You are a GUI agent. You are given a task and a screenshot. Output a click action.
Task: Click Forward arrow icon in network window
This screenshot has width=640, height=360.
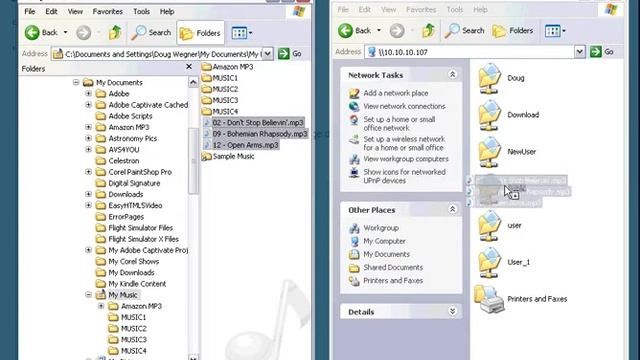[x=397, y=30]
